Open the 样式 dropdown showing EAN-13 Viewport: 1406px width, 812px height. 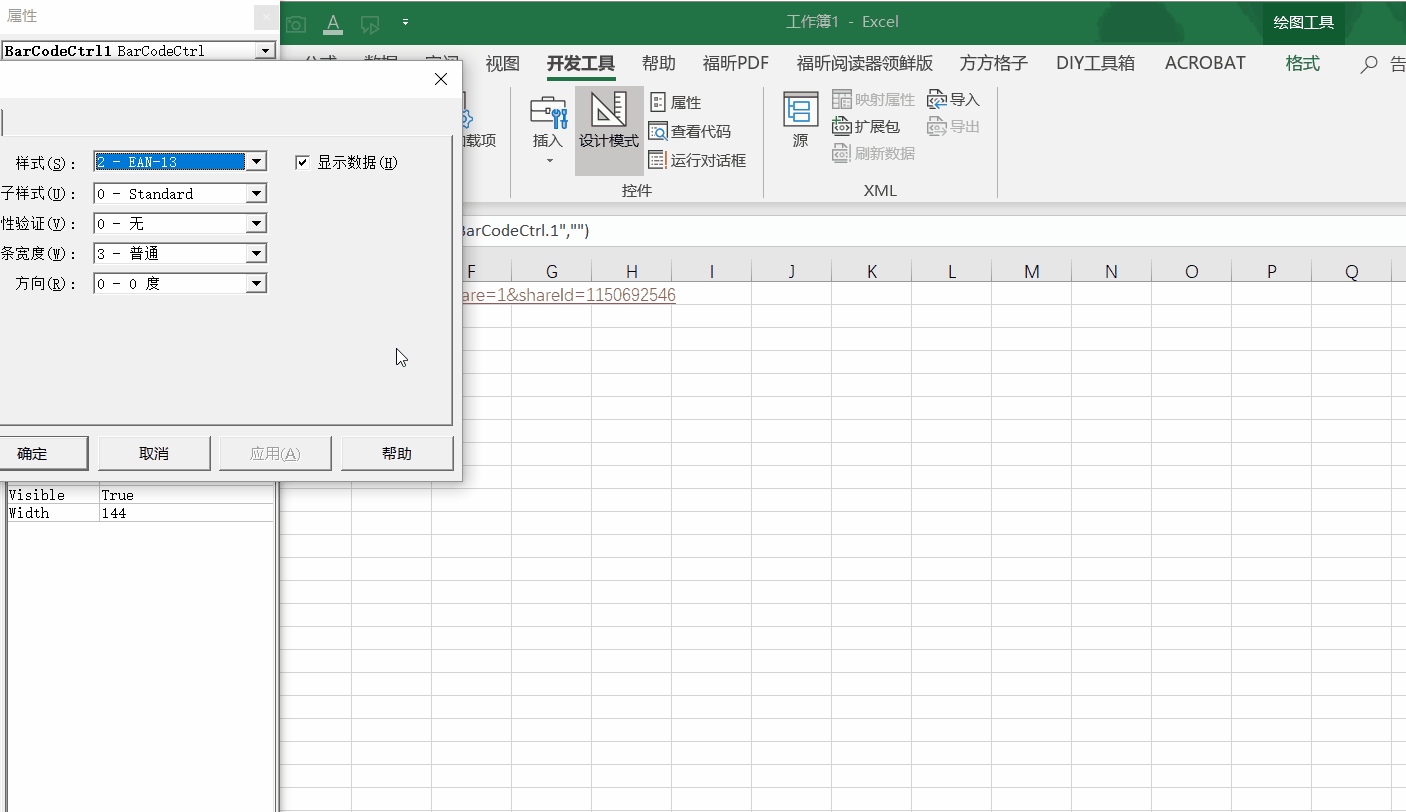[x=257, y=162]
